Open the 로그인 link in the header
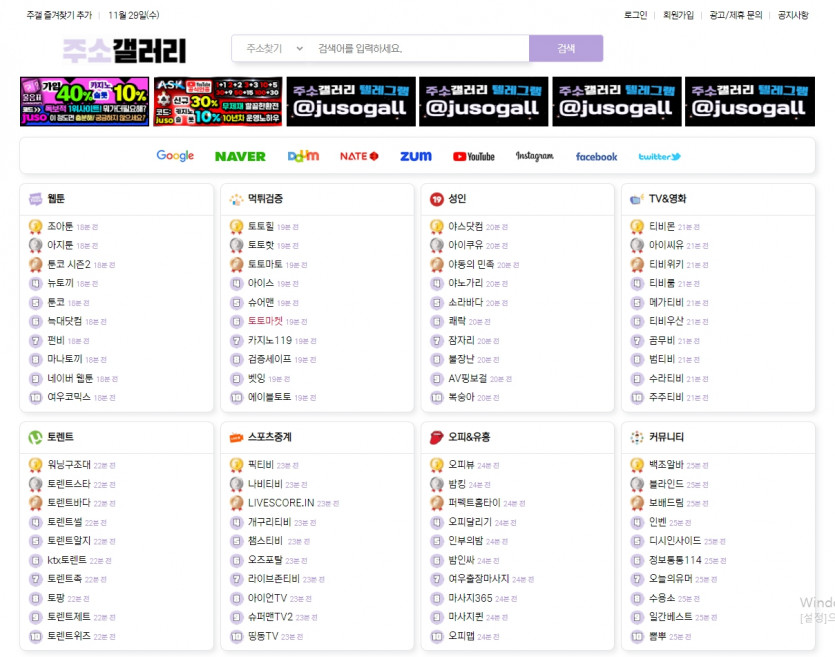 pos(635,16)
